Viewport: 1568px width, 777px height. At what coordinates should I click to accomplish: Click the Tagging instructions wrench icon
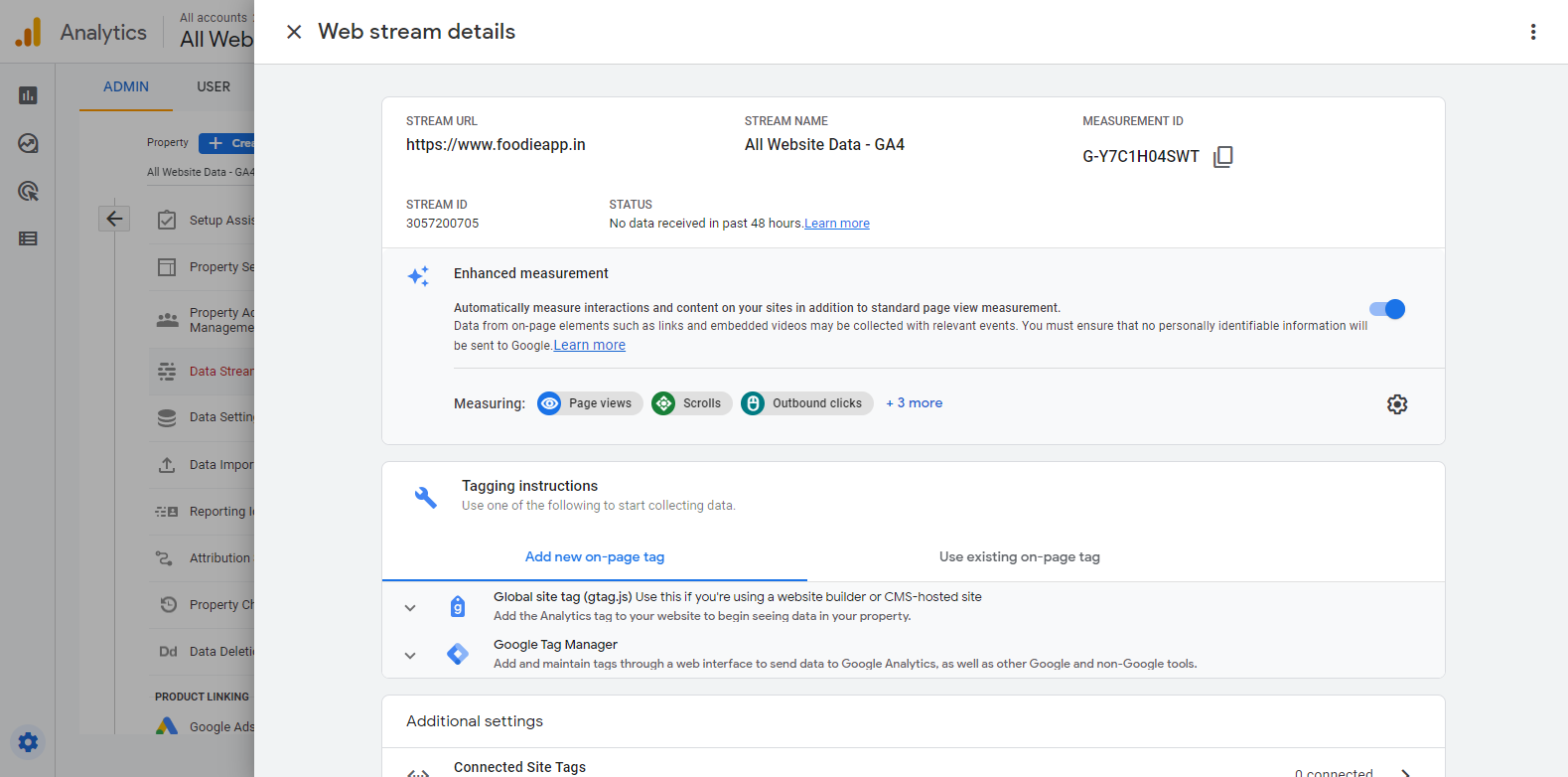426,497
